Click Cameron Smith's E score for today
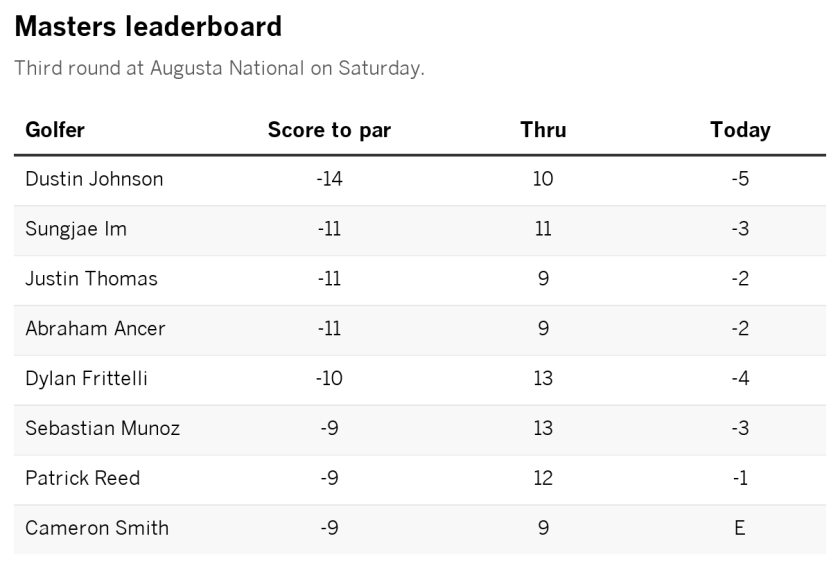 coord(740,528)
